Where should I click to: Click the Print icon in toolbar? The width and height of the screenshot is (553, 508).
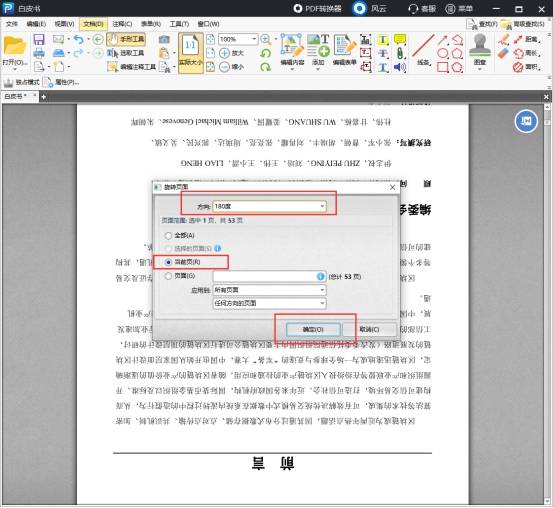(39, 53)
